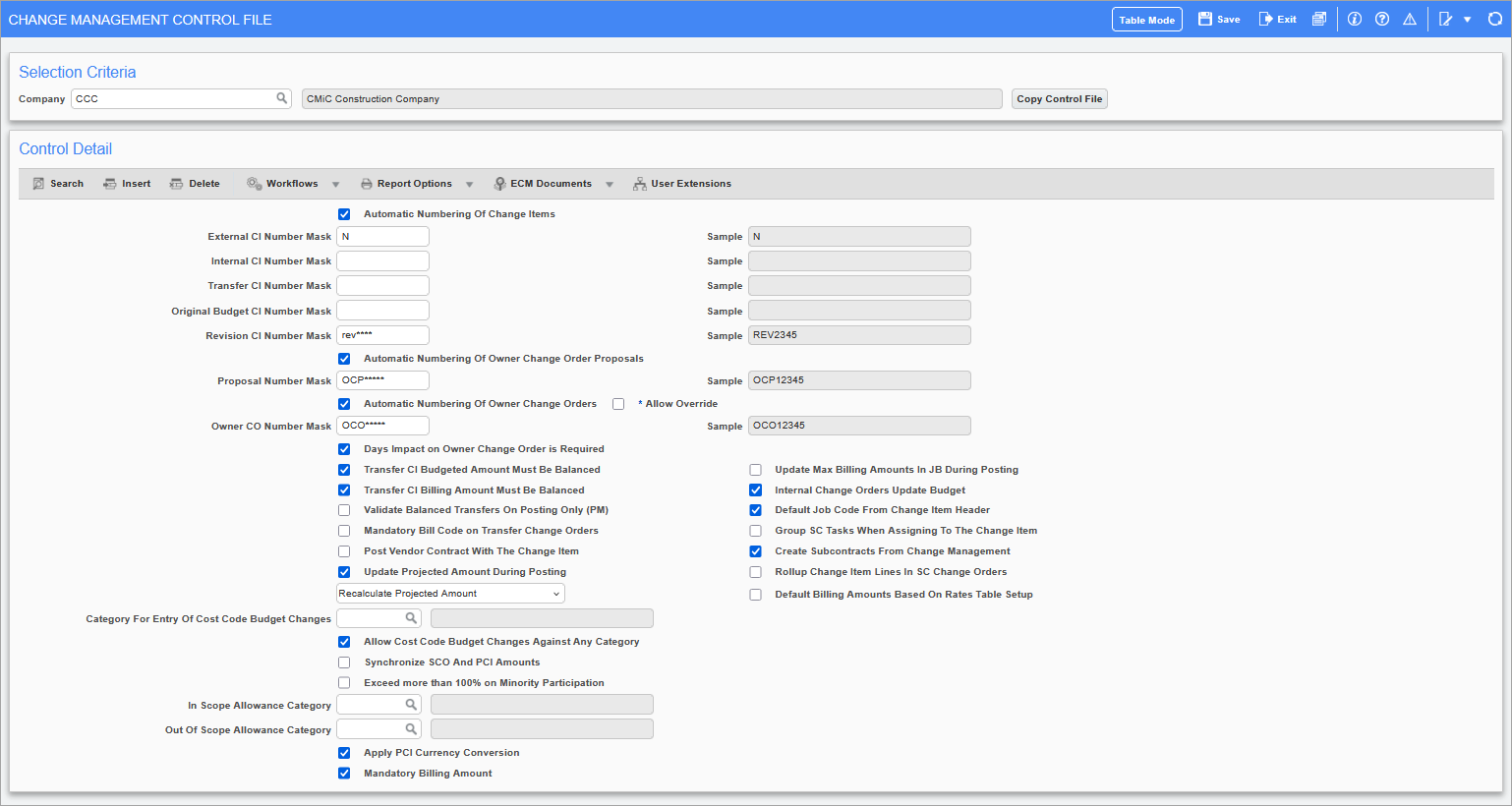Click the Proposal Number Mask field

[x=382, y=380]
